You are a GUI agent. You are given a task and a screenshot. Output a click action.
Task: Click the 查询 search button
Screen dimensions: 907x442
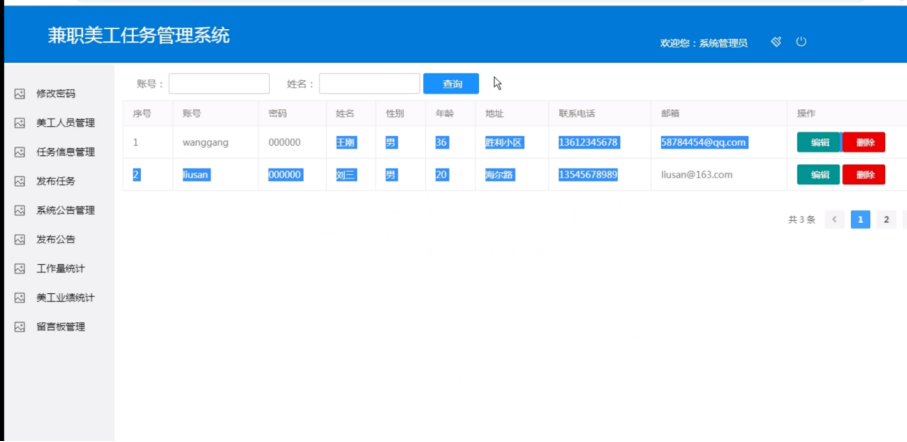click(451, 83)
